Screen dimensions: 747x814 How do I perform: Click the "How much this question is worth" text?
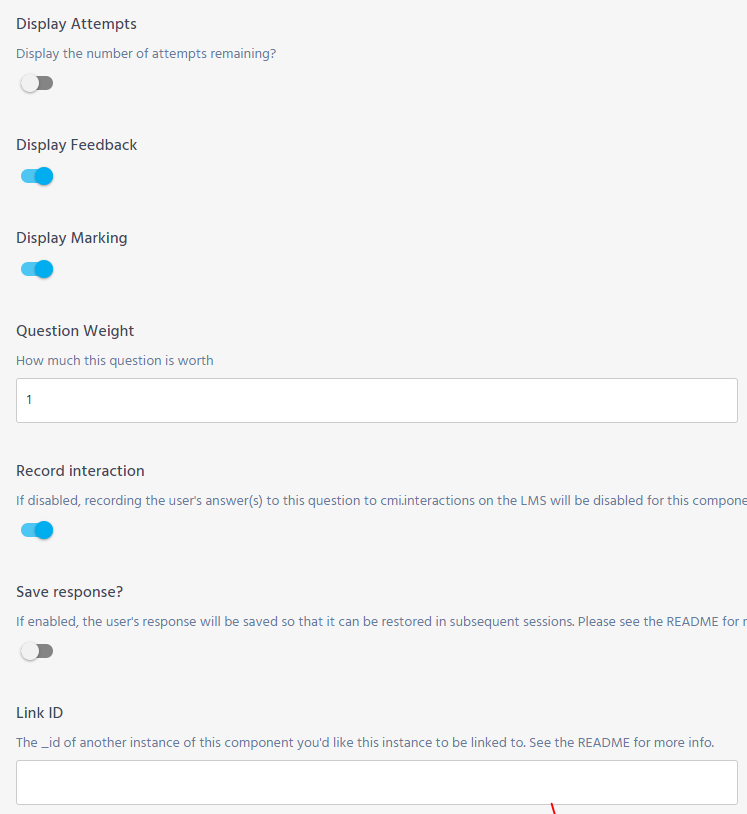click(115, 361)
